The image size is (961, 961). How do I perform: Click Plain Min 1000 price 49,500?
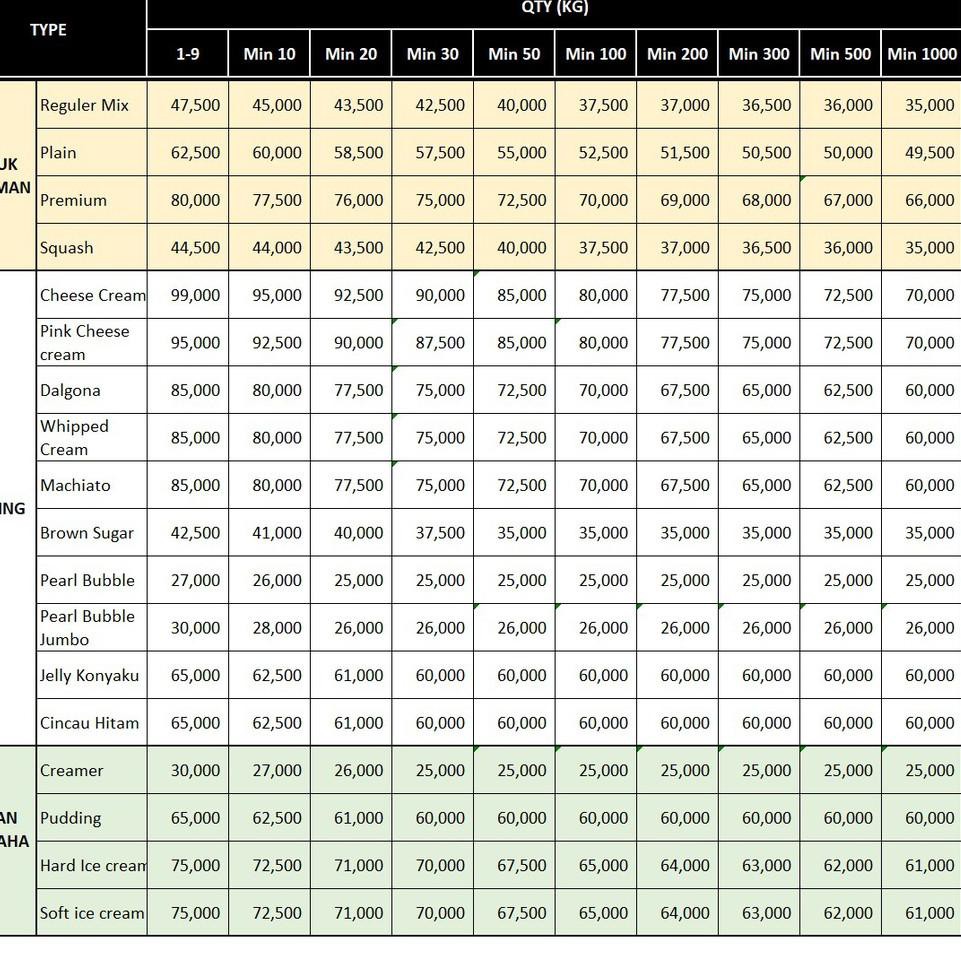pos(921,152)
